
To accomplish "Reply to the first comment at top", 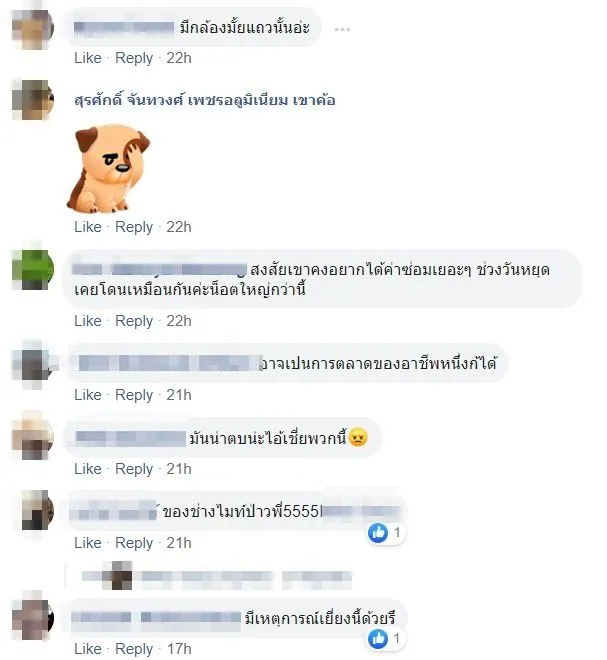I will (134, 58).
